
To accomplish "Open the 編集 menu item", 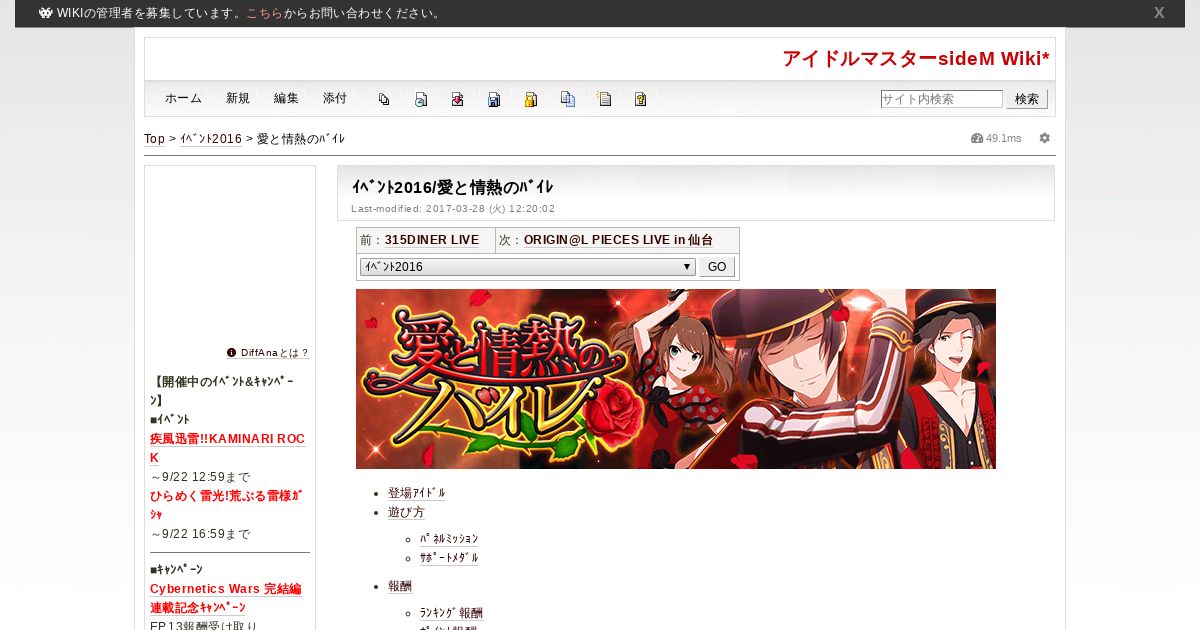I will click(286, 99).
